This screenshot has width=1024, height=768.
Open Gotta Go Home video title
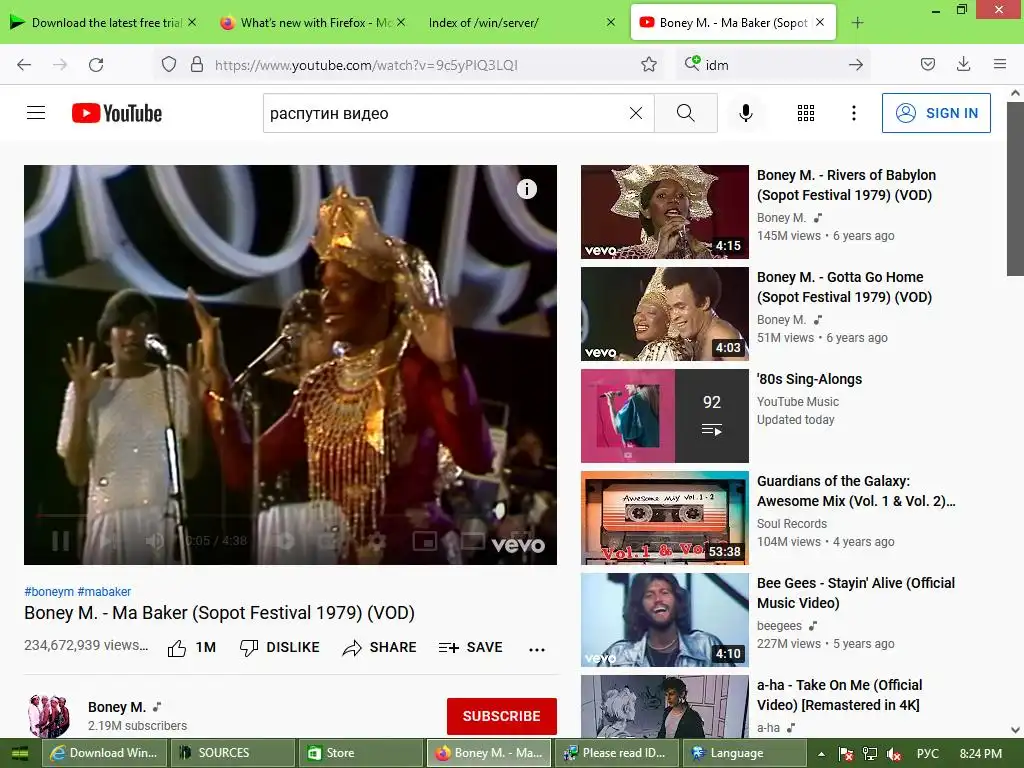pos(844,287)
